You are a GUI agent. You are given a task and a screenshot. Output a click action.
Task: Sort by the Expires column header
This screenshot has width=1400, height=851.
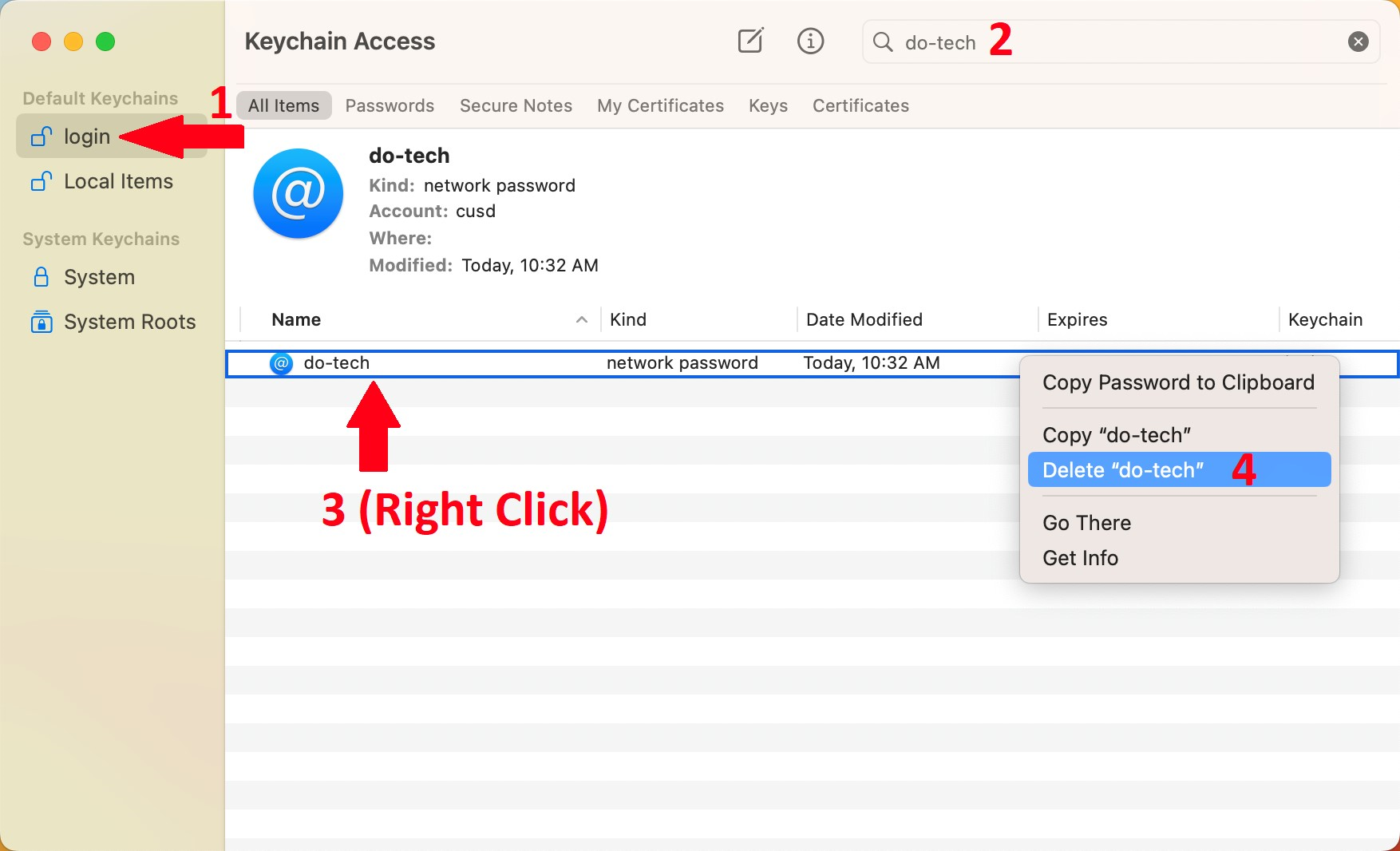coord(1077,319)
